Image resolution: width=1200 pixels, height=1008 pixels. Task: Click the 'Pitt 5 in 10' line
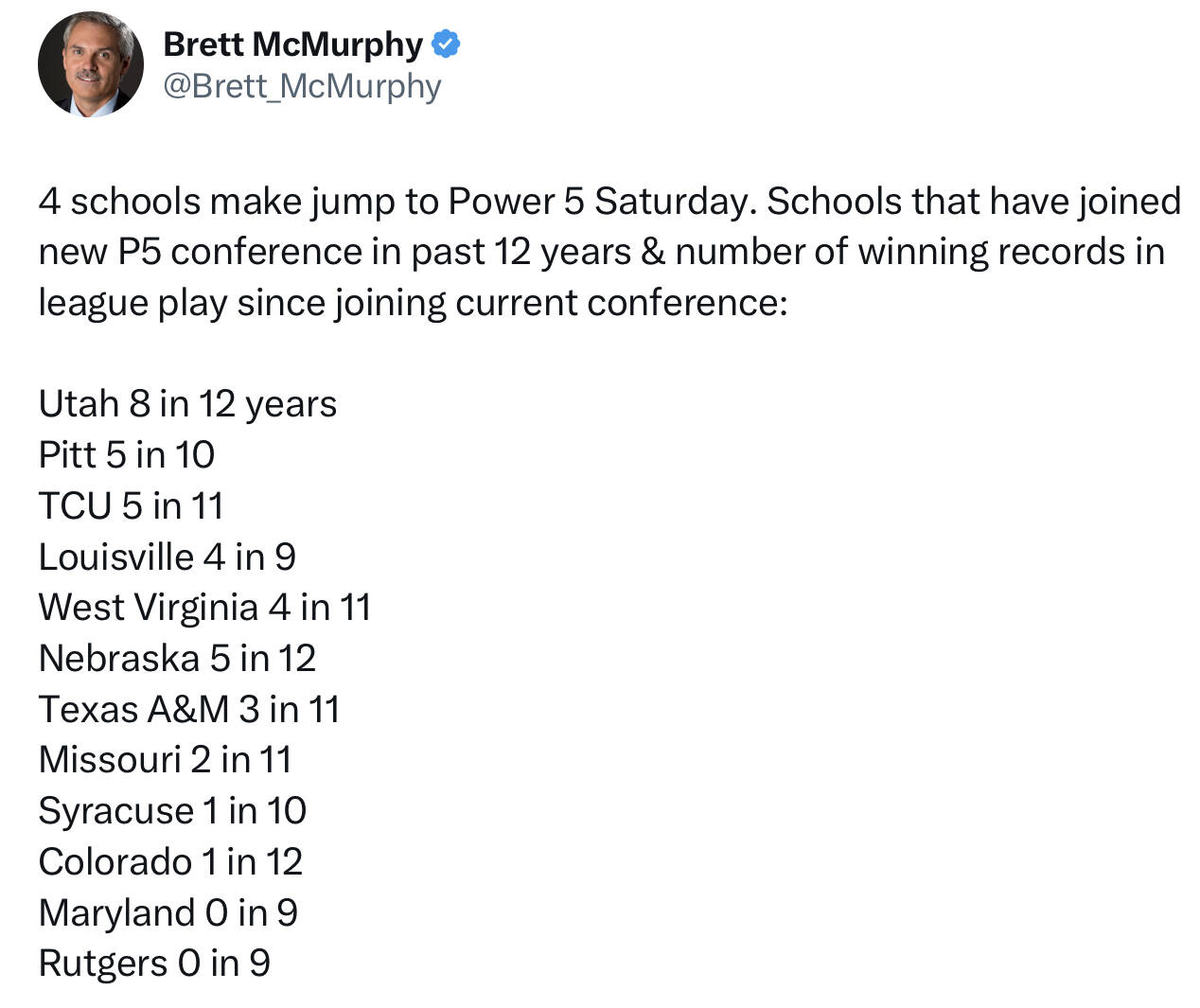127,455
